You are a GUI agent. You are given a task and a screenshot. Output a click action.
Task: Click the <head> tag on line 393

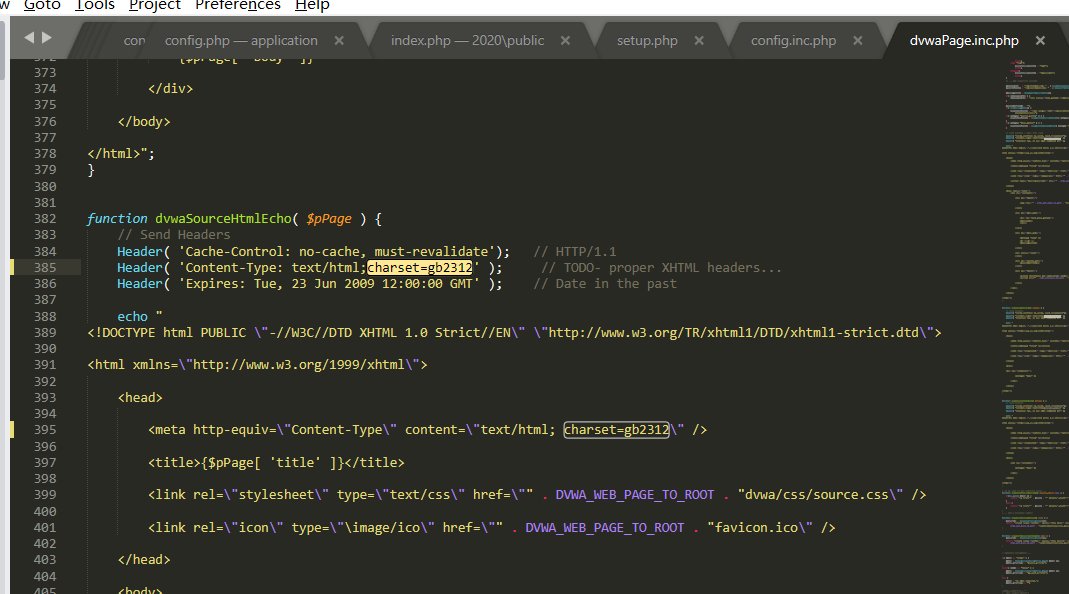[x=140, y=398]
